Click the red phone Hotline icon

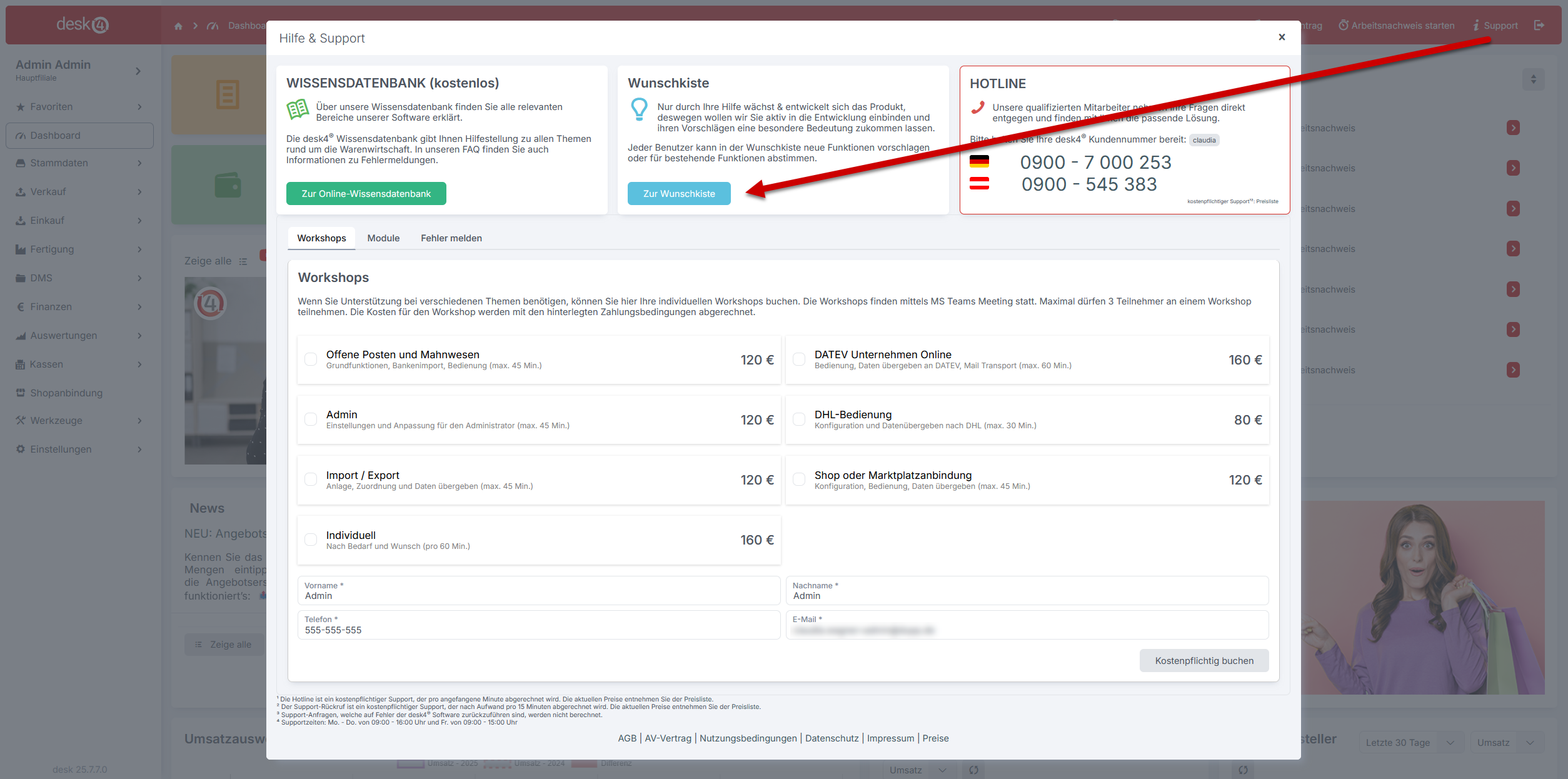click(x=978, y=108)
